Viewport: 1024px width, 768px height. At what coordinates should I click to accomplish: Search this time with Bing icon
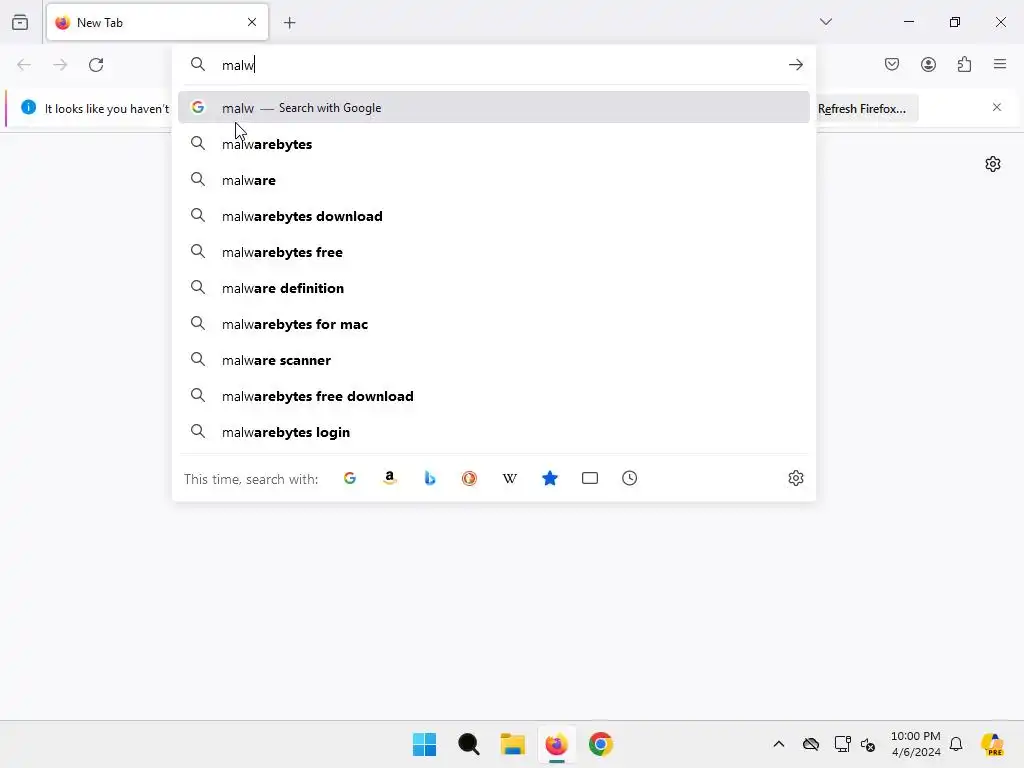pyautogui.click(x=430, y=478)
